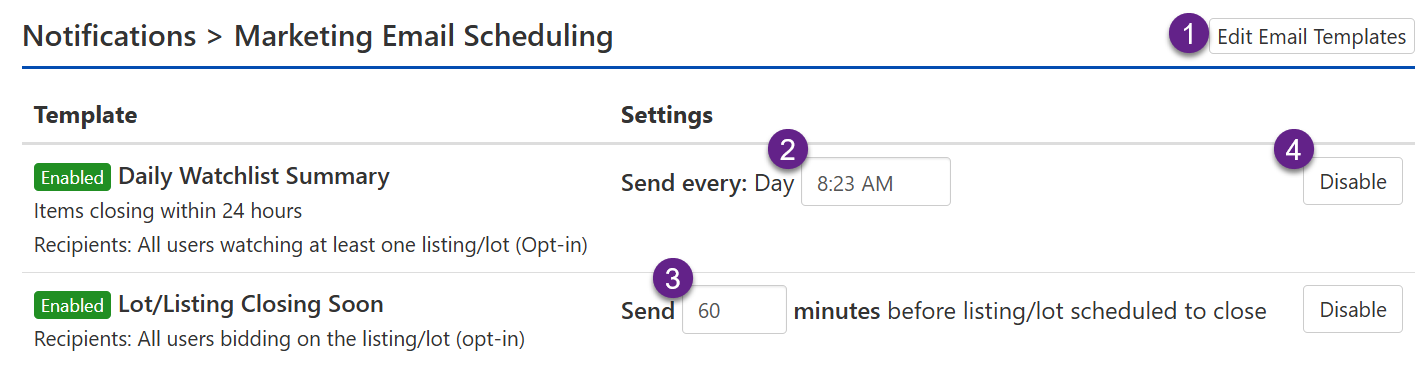This screenshot has width=1428, height=373.
Task: Click the Enabled badge for Daily Watchlist Summary
Action: pyautogui.click(x=72, y=177)
